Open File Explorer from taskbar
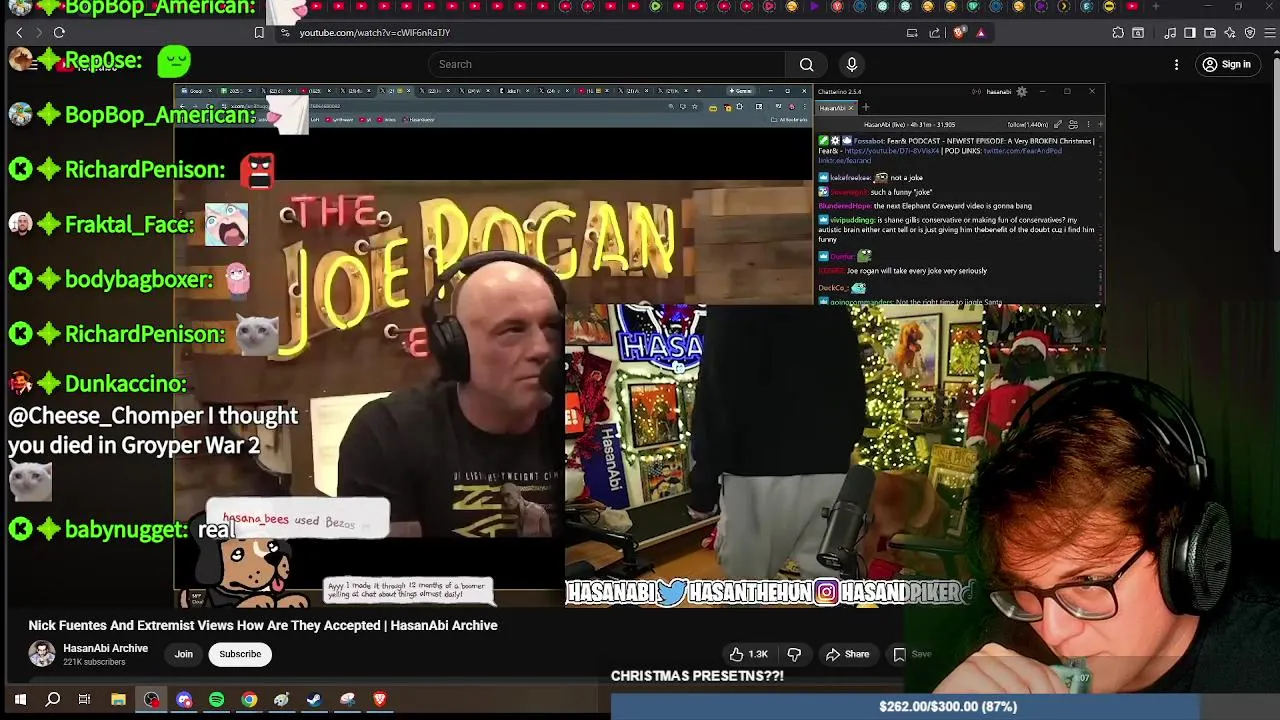This screenshot has height=720, width=1280. pos(118,700)
